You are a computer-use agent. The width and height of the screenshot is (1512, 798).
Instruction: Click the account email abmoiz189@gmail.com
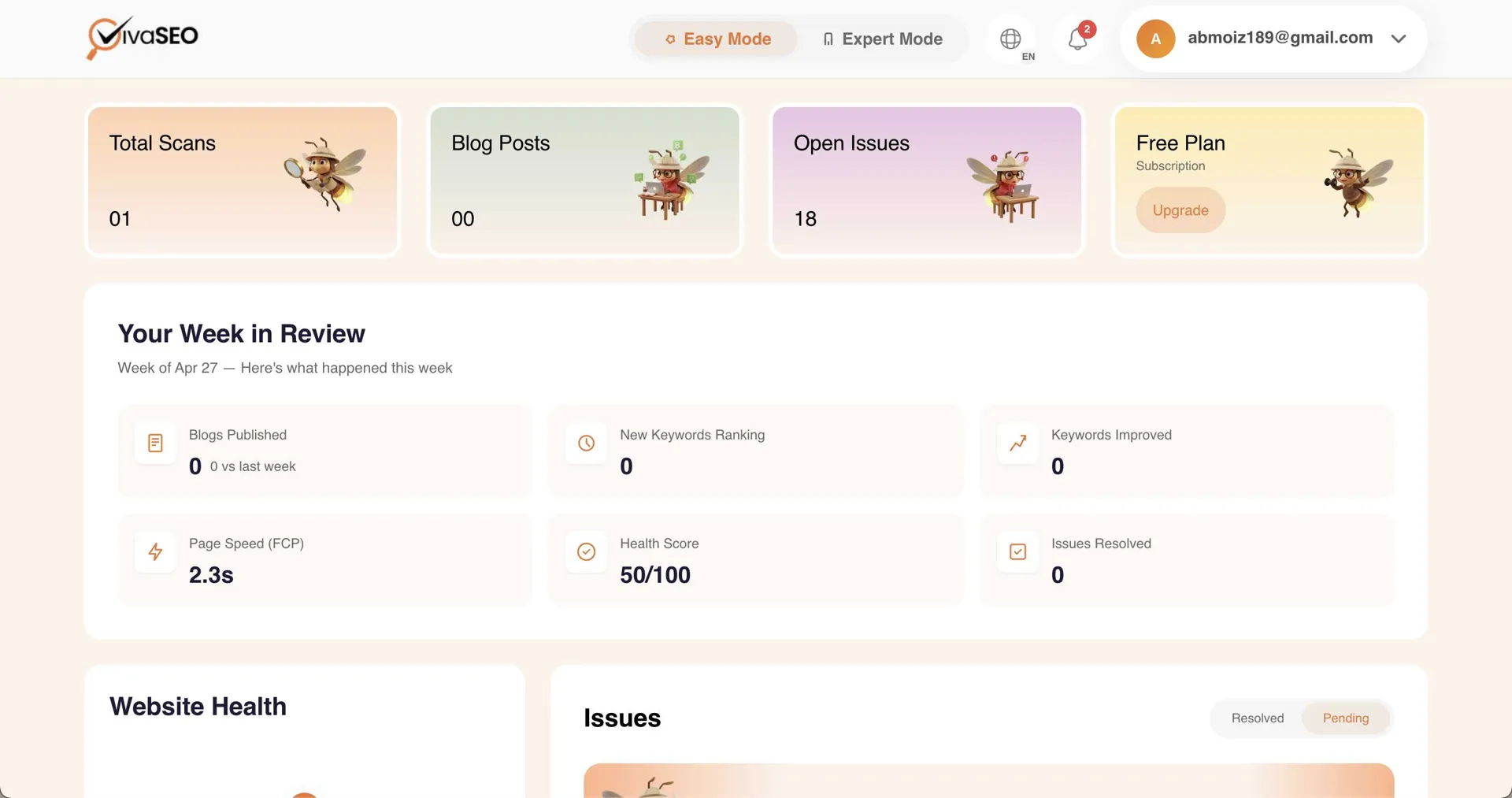pos(1280,38)
